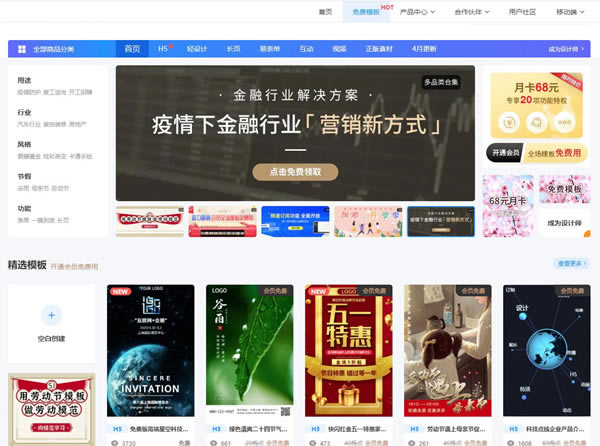
Task: Click the grid icon beside 全部商品分类
Action: point(22,49)
